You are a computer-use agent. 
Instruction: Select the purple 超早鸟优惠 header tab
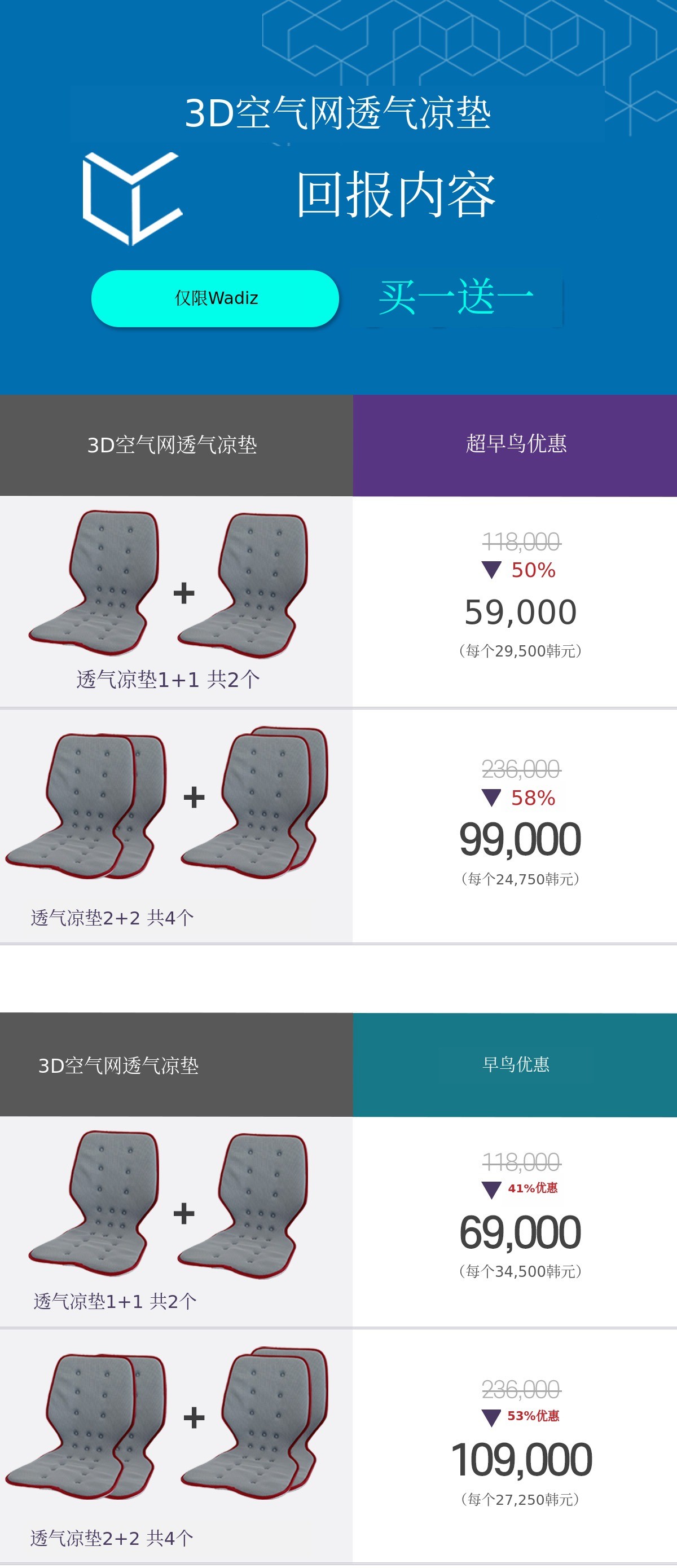click(x=515, y=444)
